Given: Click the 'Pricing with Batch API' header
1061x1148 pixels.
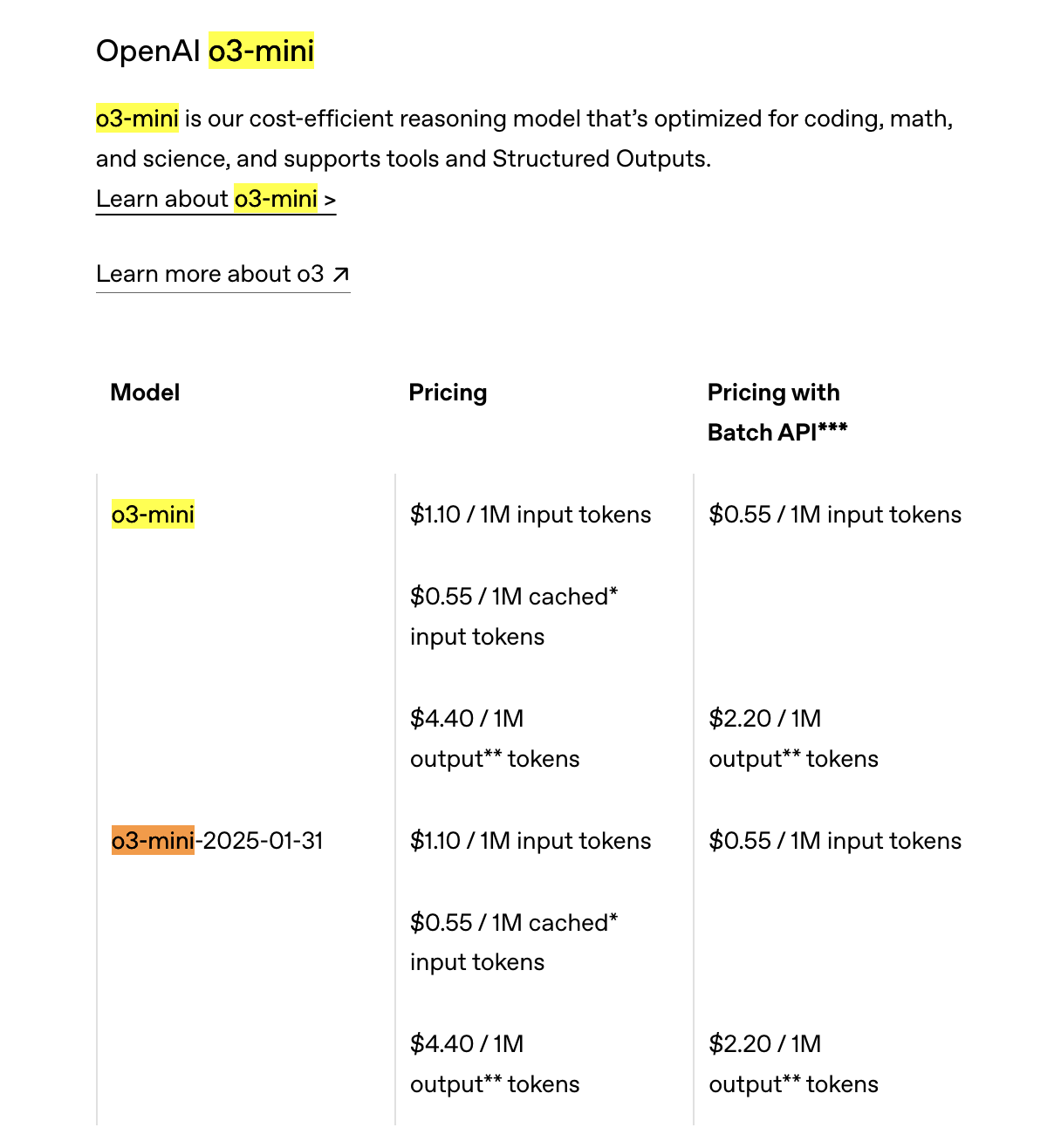Looking at the screenshot, I should (777, 413).
